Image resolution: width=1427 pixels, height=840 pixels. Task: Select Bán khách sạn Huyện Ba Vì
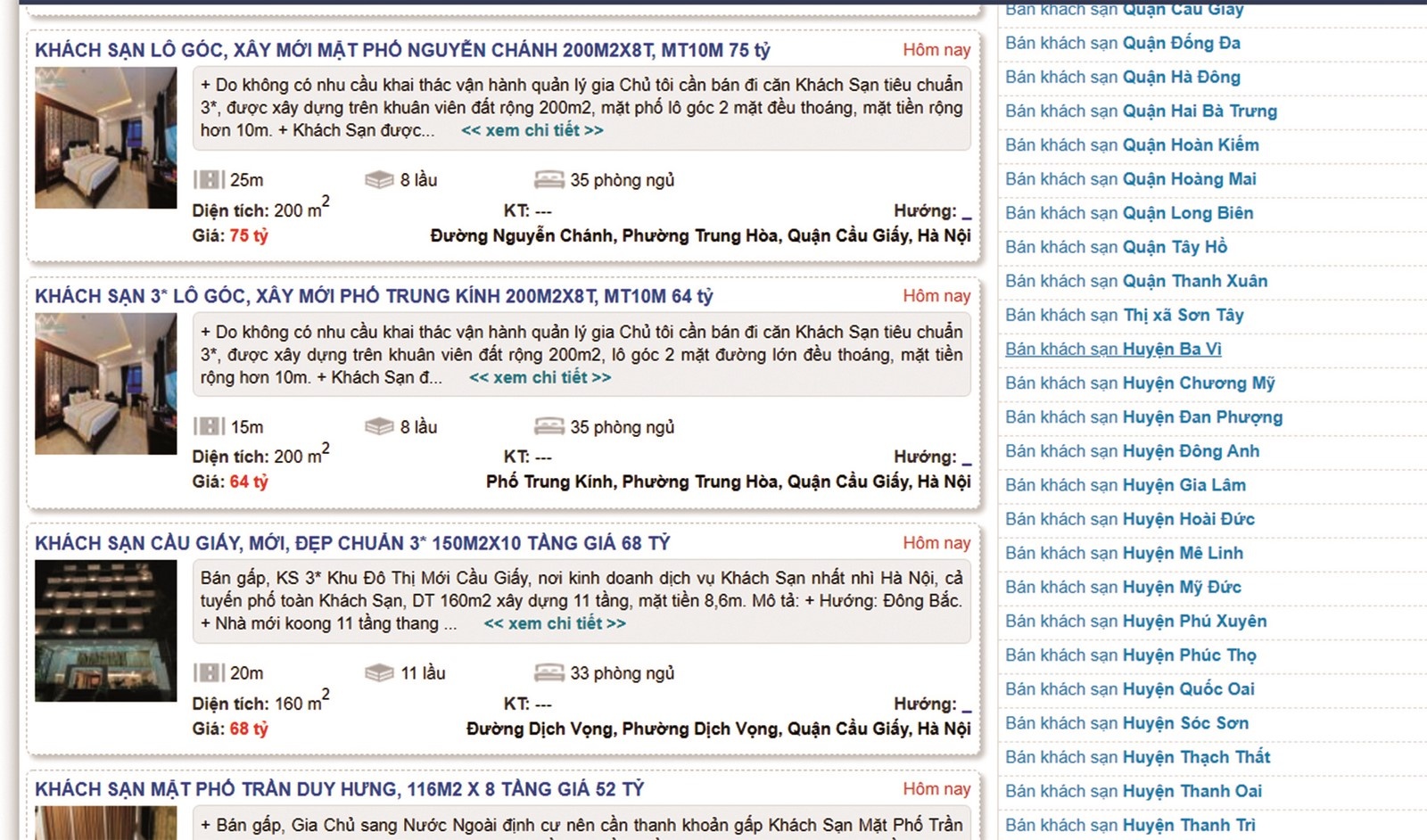pyautogui.click(x=1113, y=349)
